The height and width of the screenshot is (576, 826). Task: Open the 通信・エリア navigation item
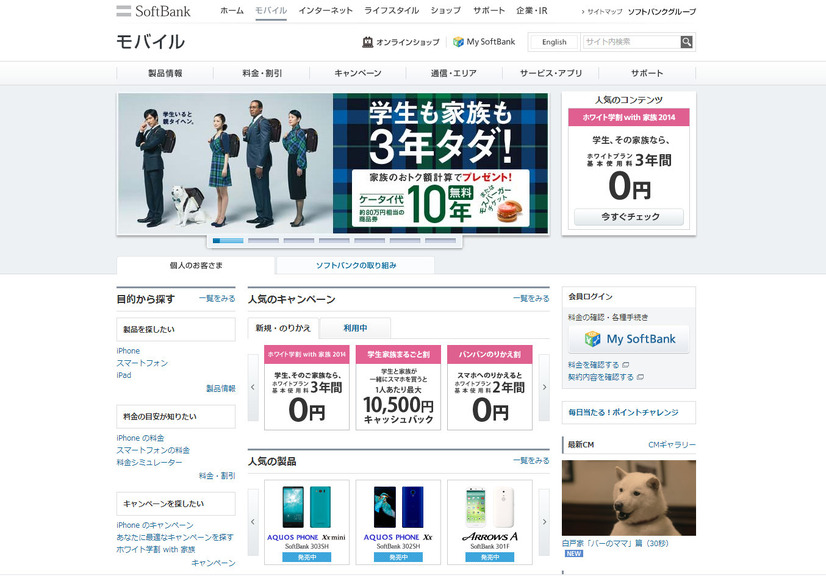454,73
